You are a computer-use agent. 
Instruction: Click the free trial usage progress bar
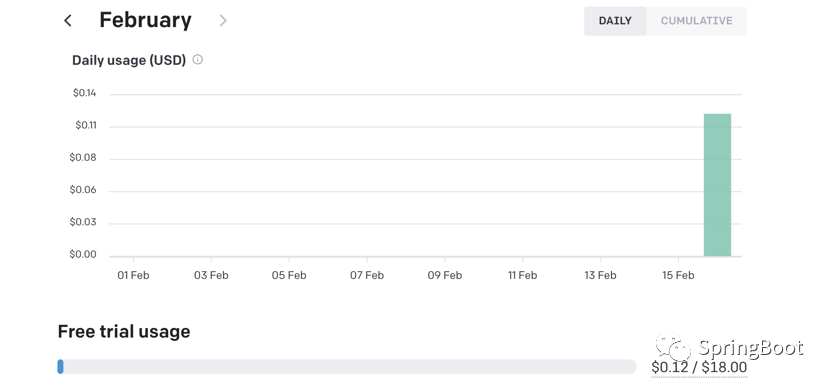[x=347, y=366]
